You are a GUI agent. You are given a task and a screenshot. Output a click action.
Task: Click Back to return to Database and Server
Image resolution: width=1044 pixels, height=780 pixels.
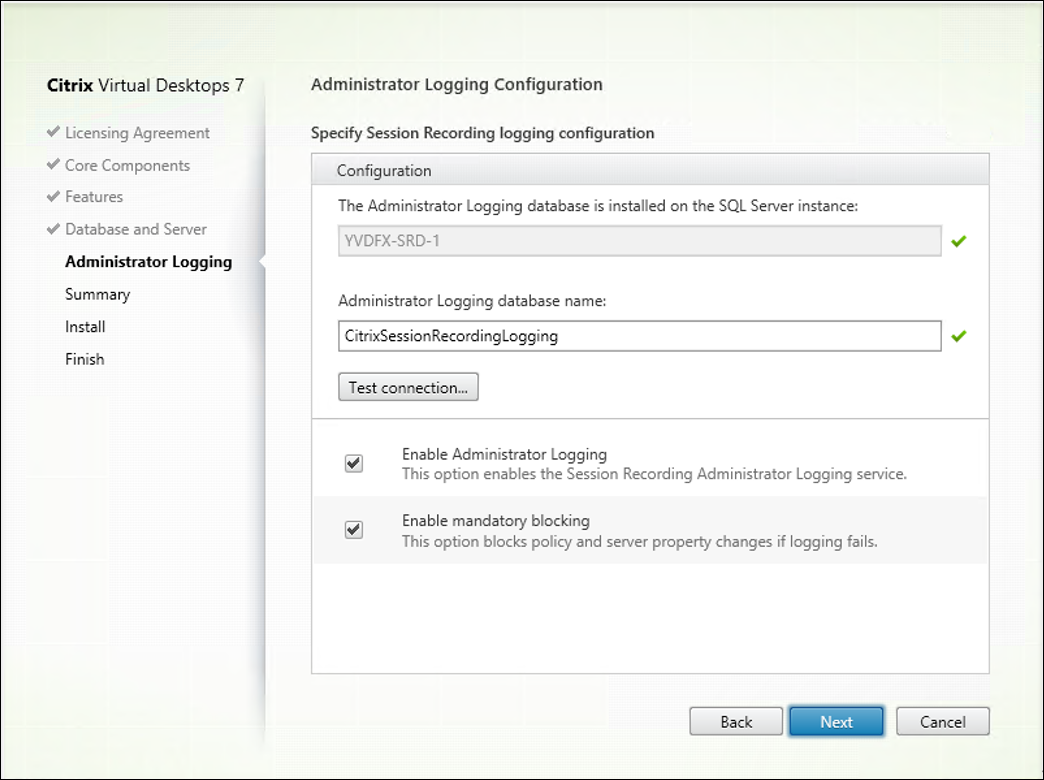point(736,720)
